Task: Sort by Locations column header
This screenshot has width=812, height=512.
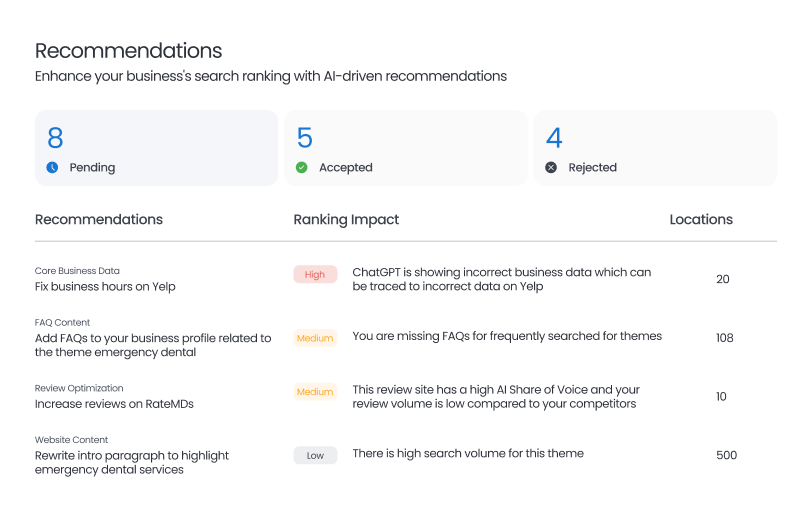Action: [x=701, y=219]
